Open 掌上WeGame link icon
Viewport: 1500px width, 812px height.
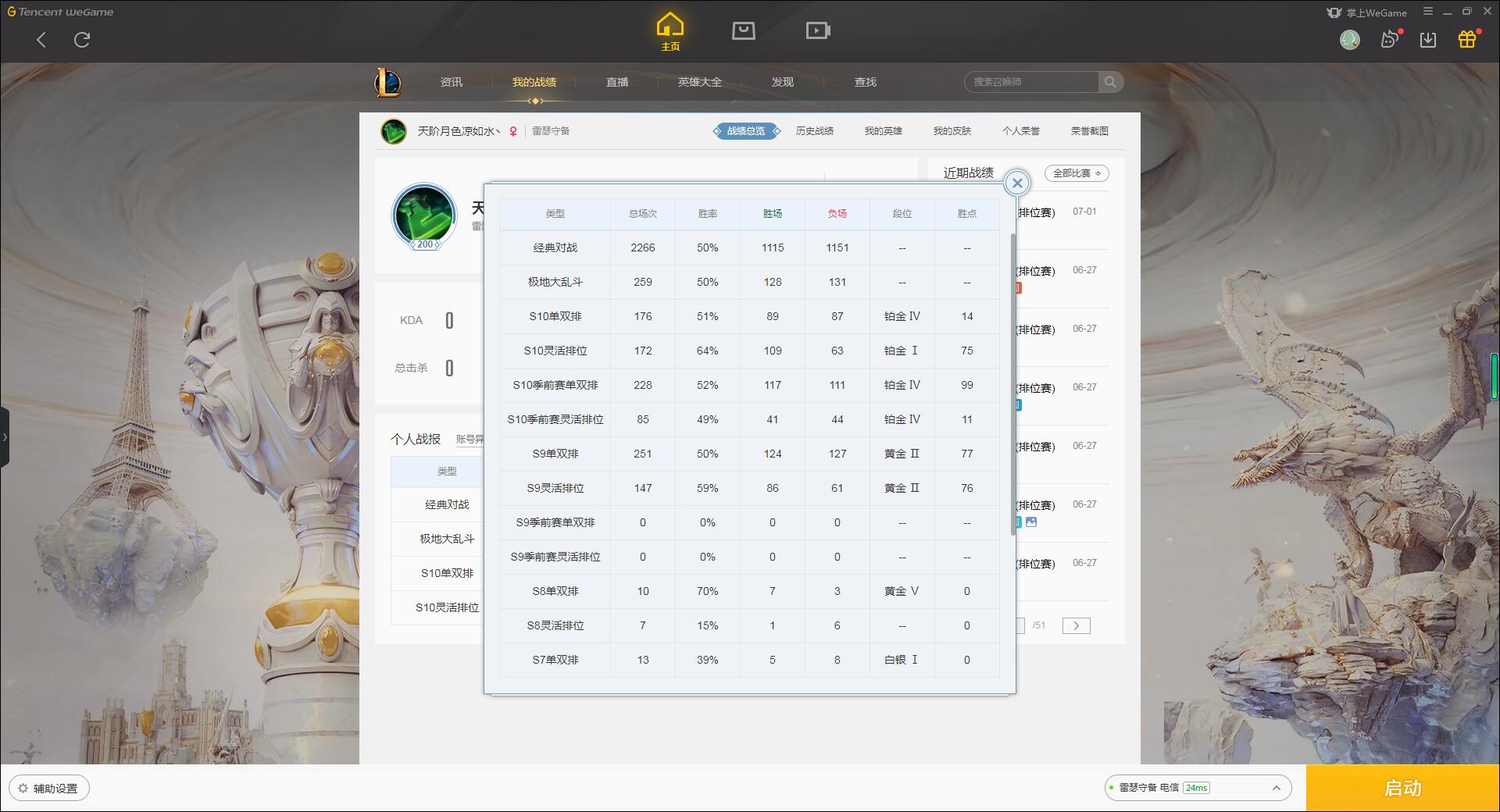[1367, 12]
